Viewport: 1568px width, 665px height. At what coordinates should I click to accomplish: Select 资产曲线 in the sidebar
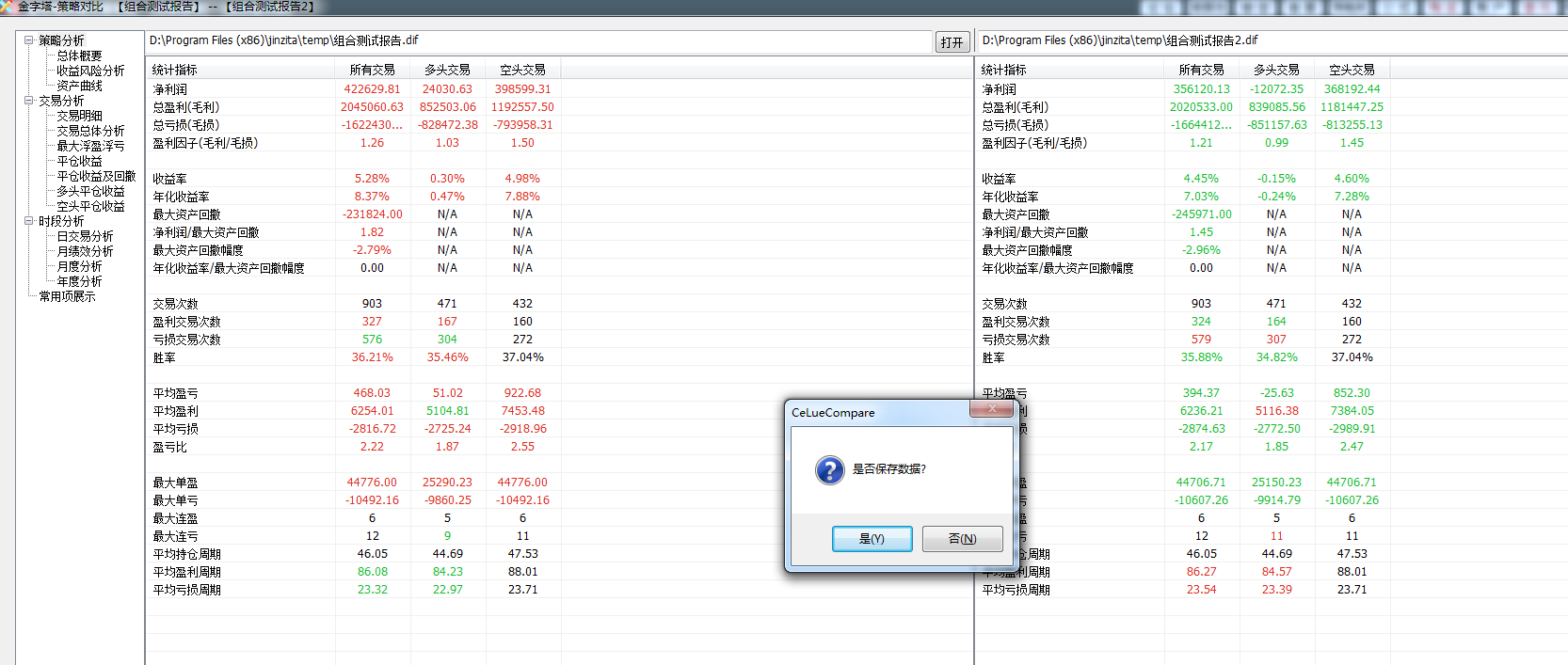tap(79, 86)
